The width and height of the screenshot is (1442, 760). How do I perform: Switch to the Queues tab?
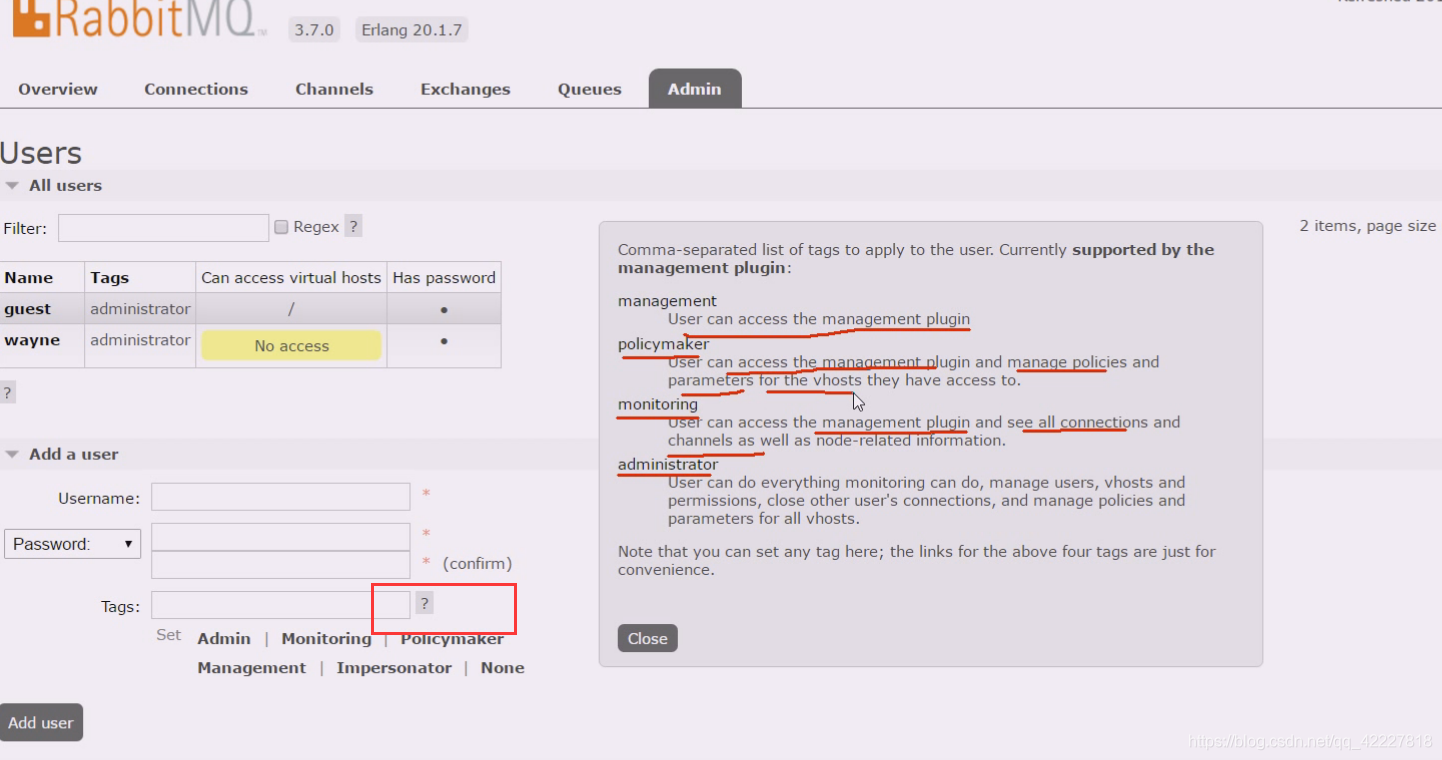[590, 89]
